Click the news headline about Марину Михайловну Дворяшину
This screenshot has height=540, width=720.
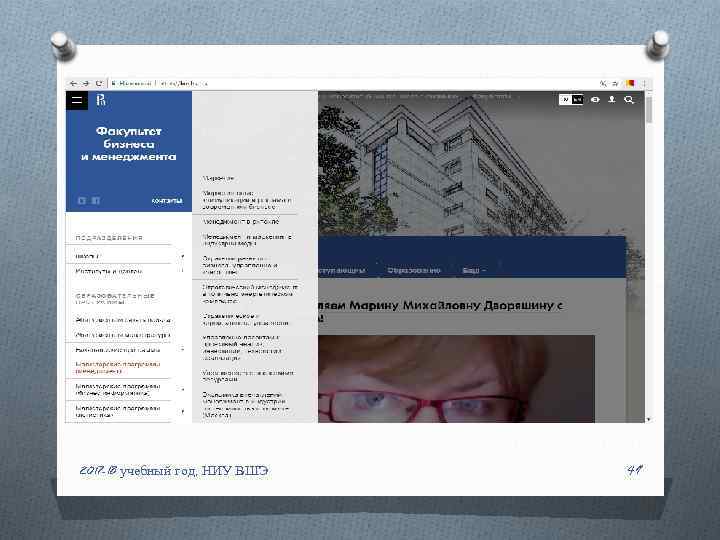pyautogui.click(x=440, y=311)
